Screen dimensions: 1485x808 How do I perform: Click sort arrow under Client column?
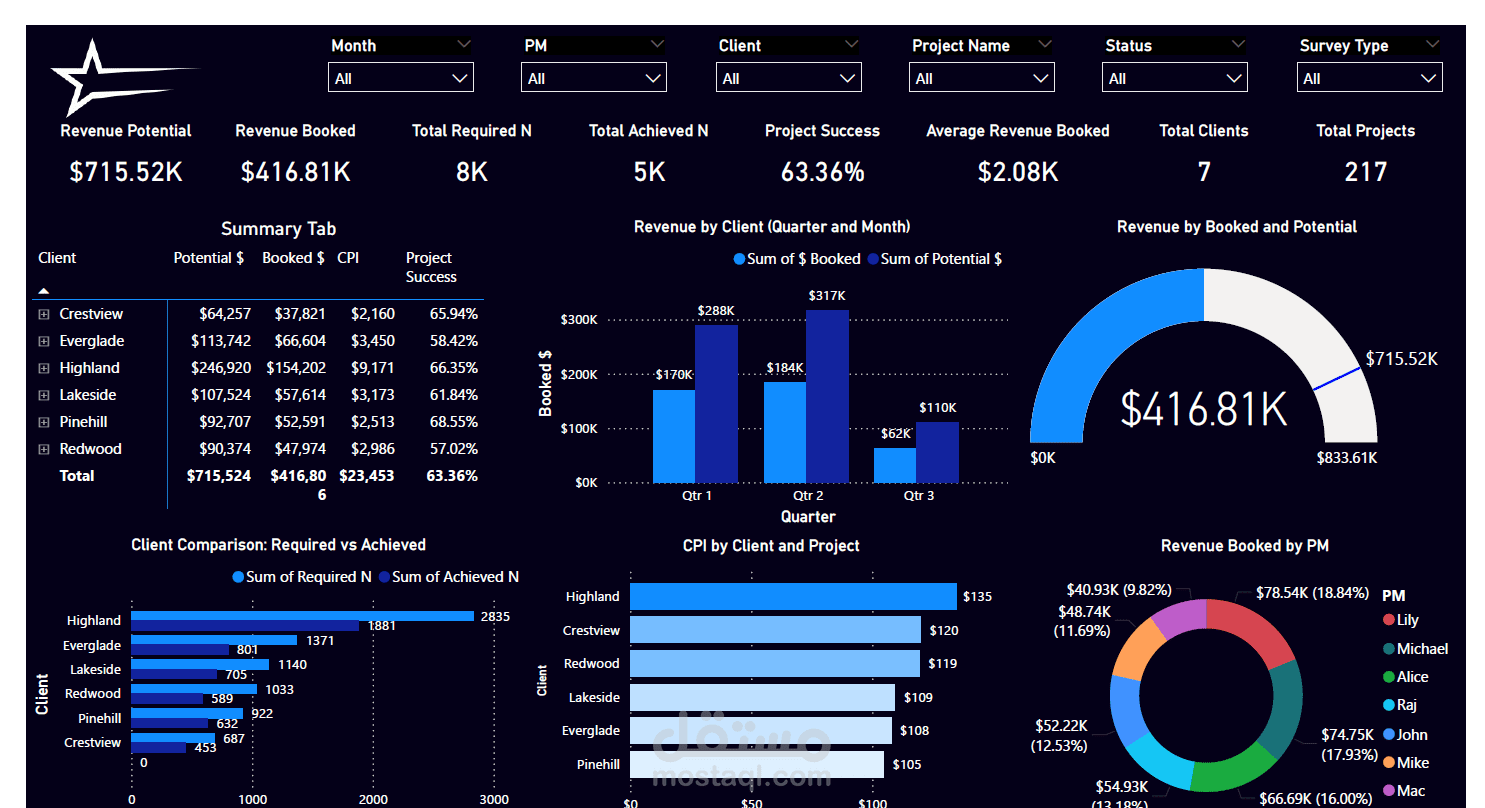(x=44, y=291)
